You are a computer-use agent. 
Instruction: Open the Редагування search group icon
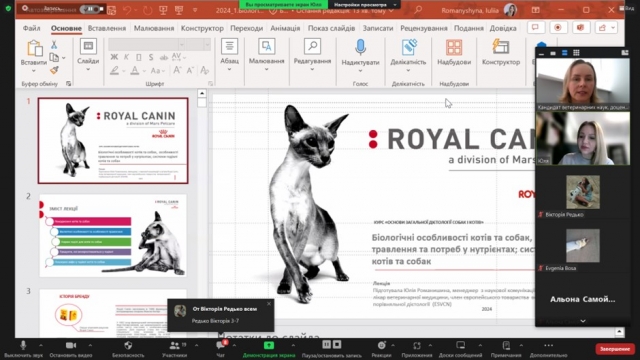[312, 47]
